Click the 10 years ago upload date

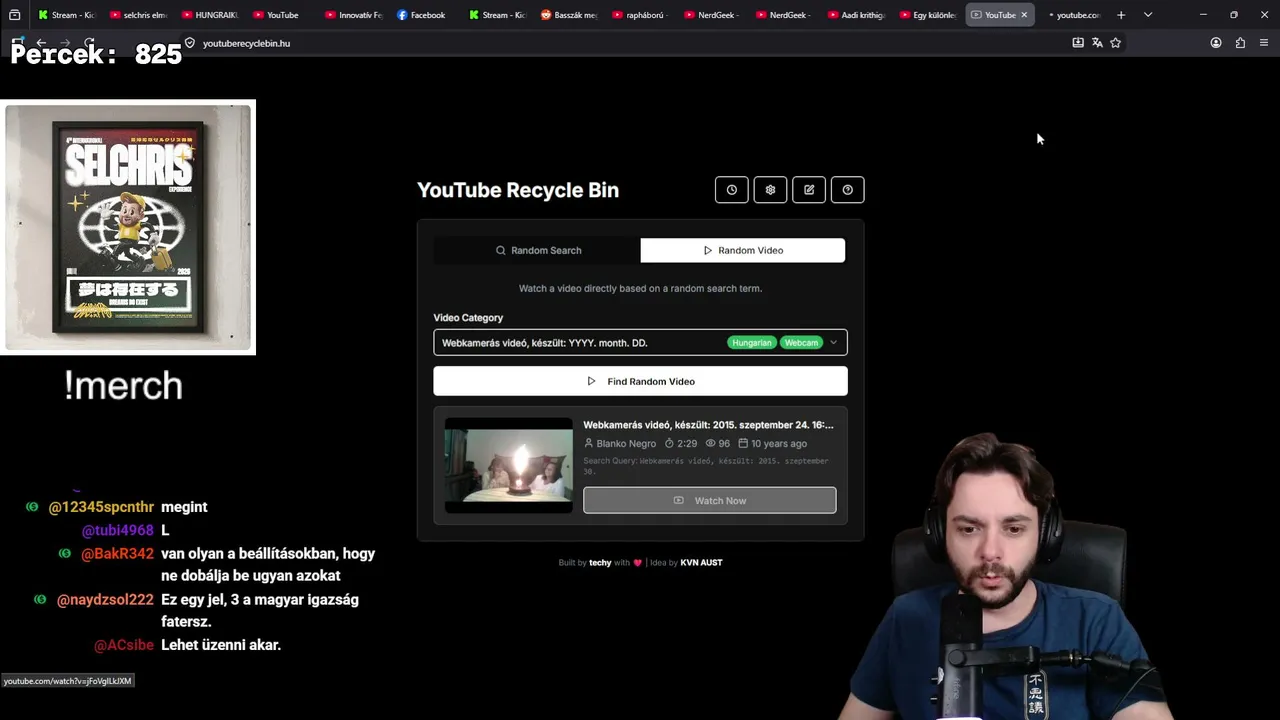(x=779, y=444)
